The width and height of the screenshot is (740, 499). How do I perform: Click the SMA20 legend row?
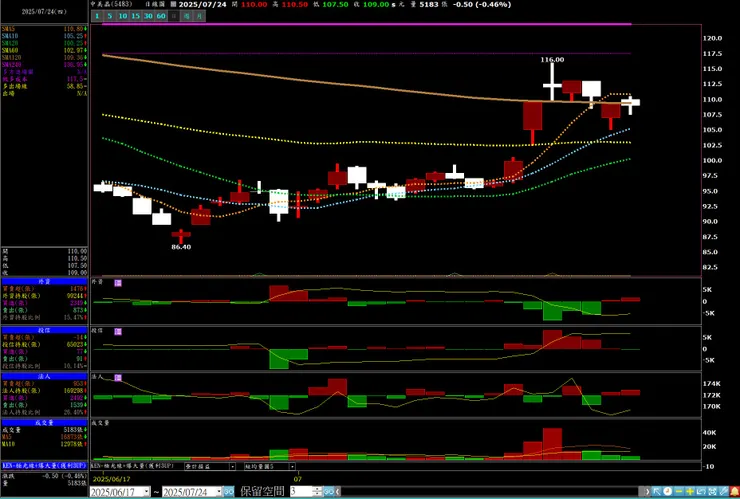pyautogui.click(x=44, y=43)
